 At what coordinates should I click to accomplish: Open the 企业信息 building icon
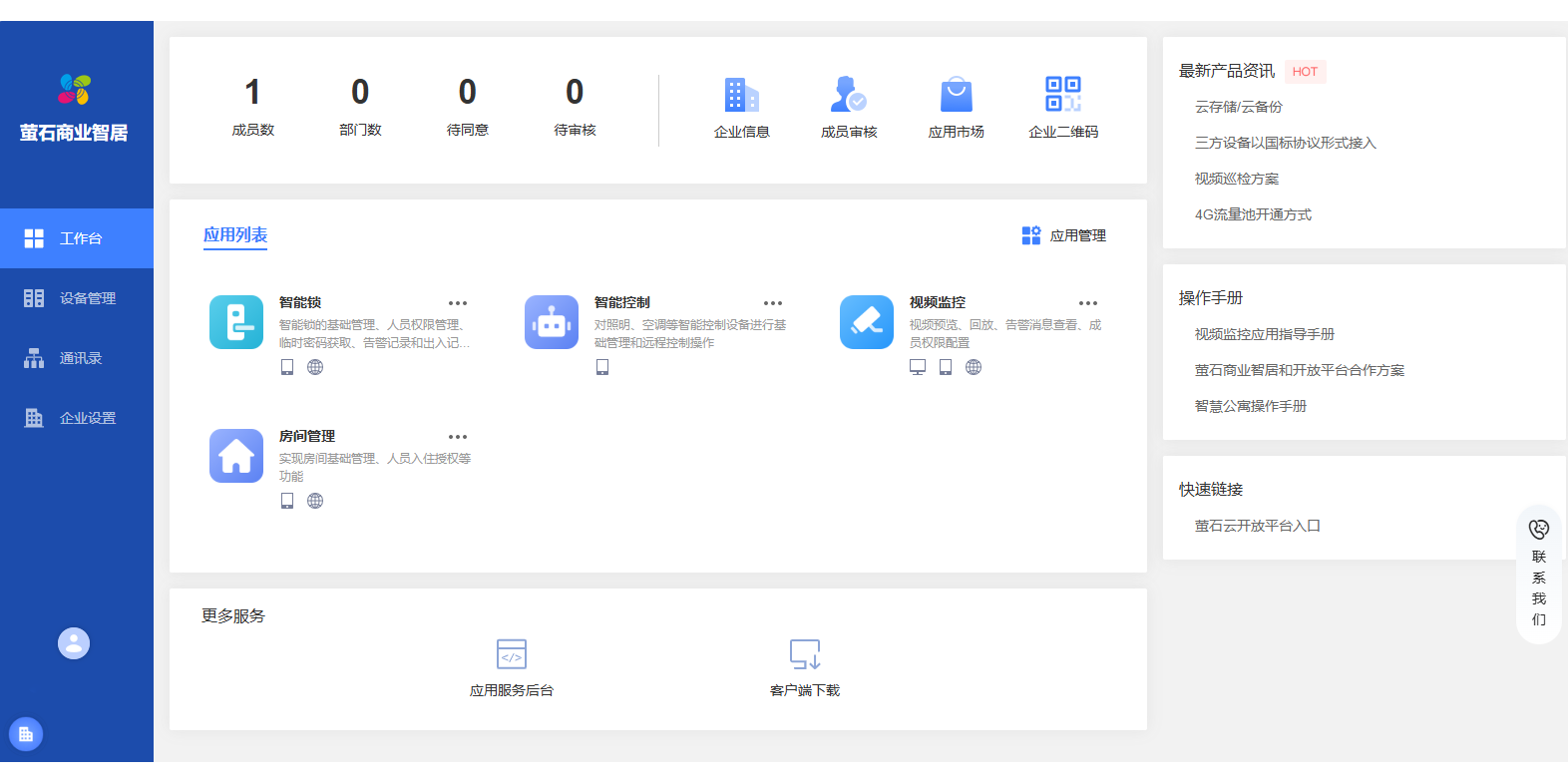[x=741, y=95]
